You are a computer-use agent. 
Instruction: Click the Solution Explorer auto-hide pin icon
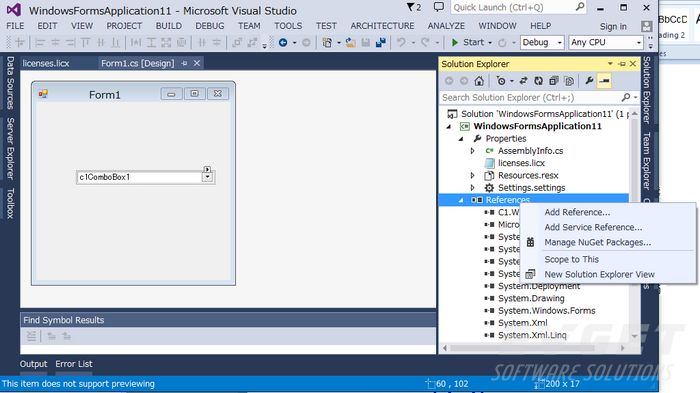point(622,64)
